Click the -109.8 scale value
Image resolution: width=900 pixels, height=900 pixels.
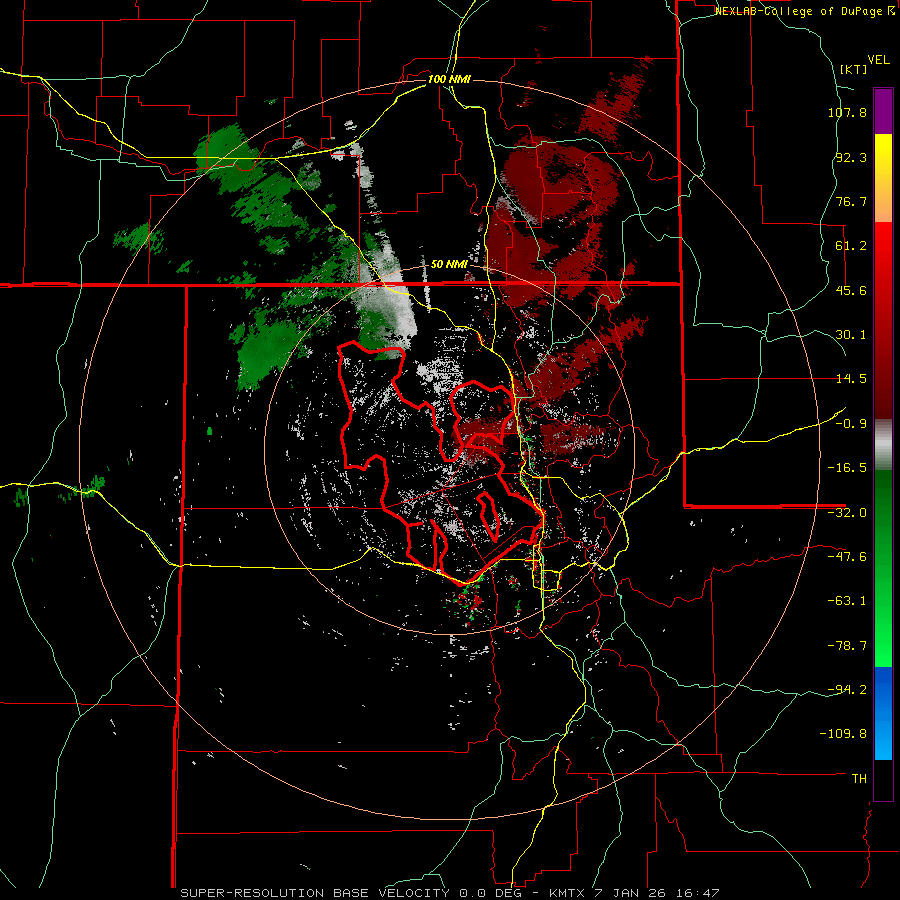click(x=844, y=734)
